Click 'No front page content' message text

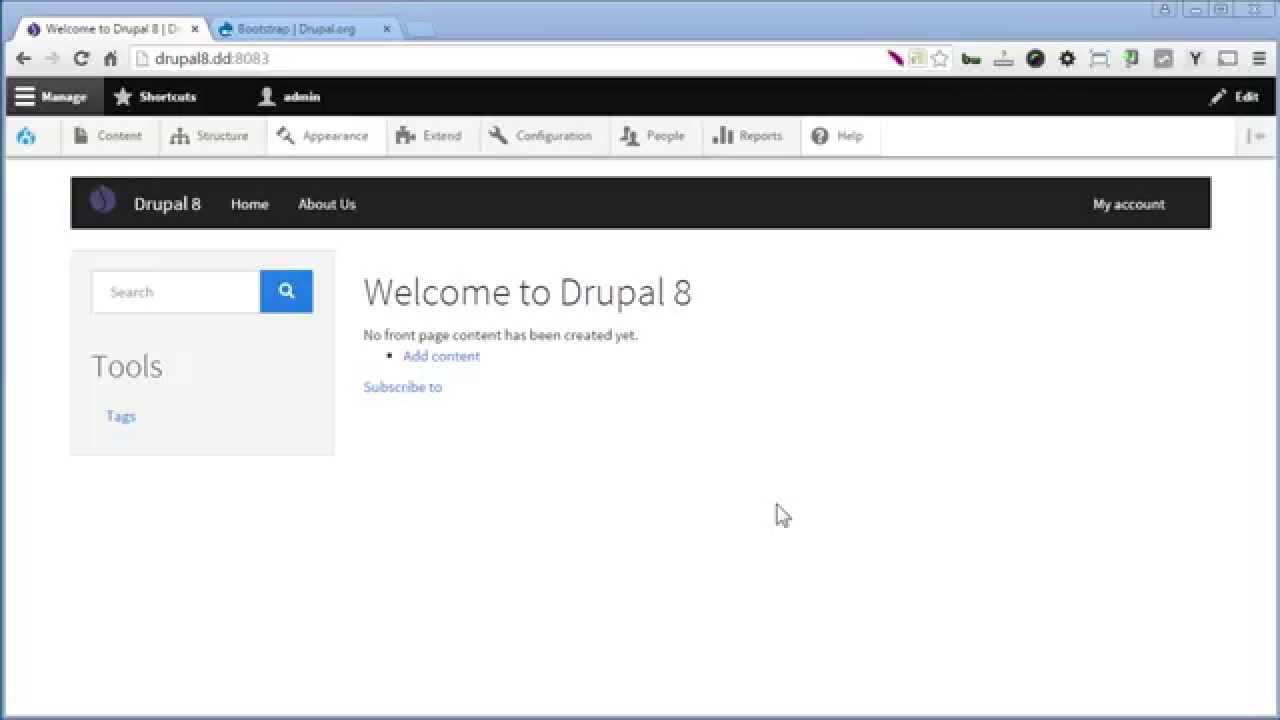pos(500,335)
